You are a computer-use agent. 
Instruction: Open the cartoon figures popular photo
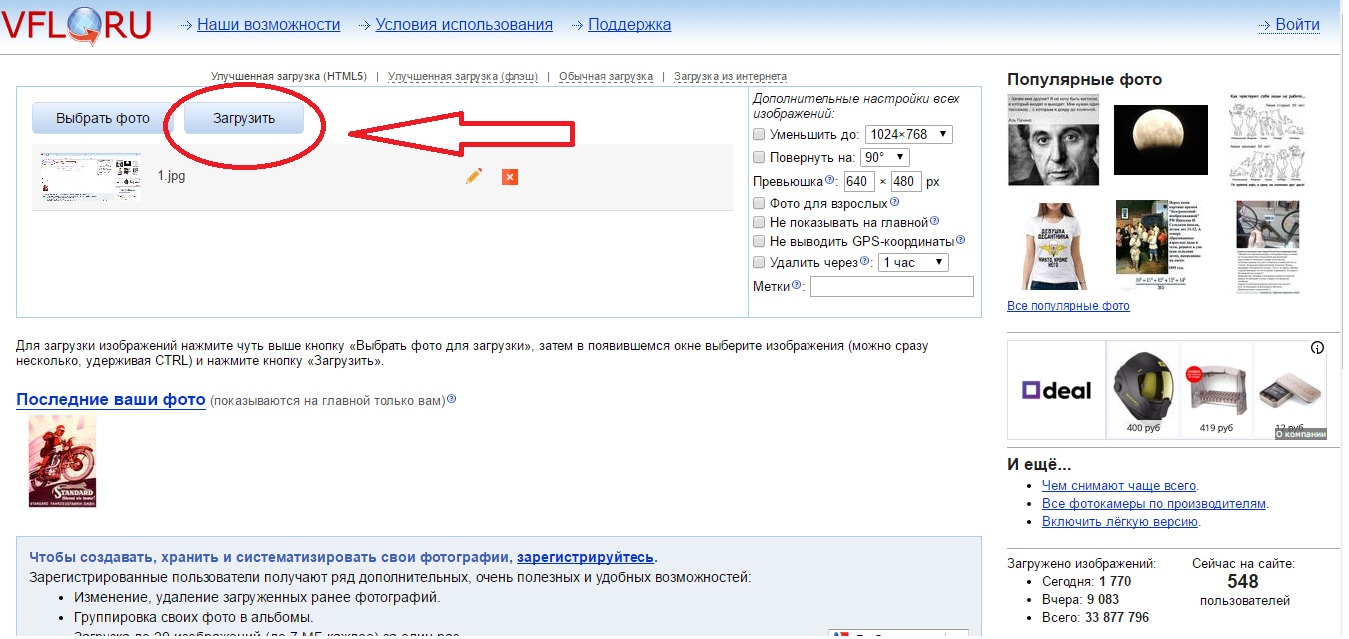[1268, 140]
